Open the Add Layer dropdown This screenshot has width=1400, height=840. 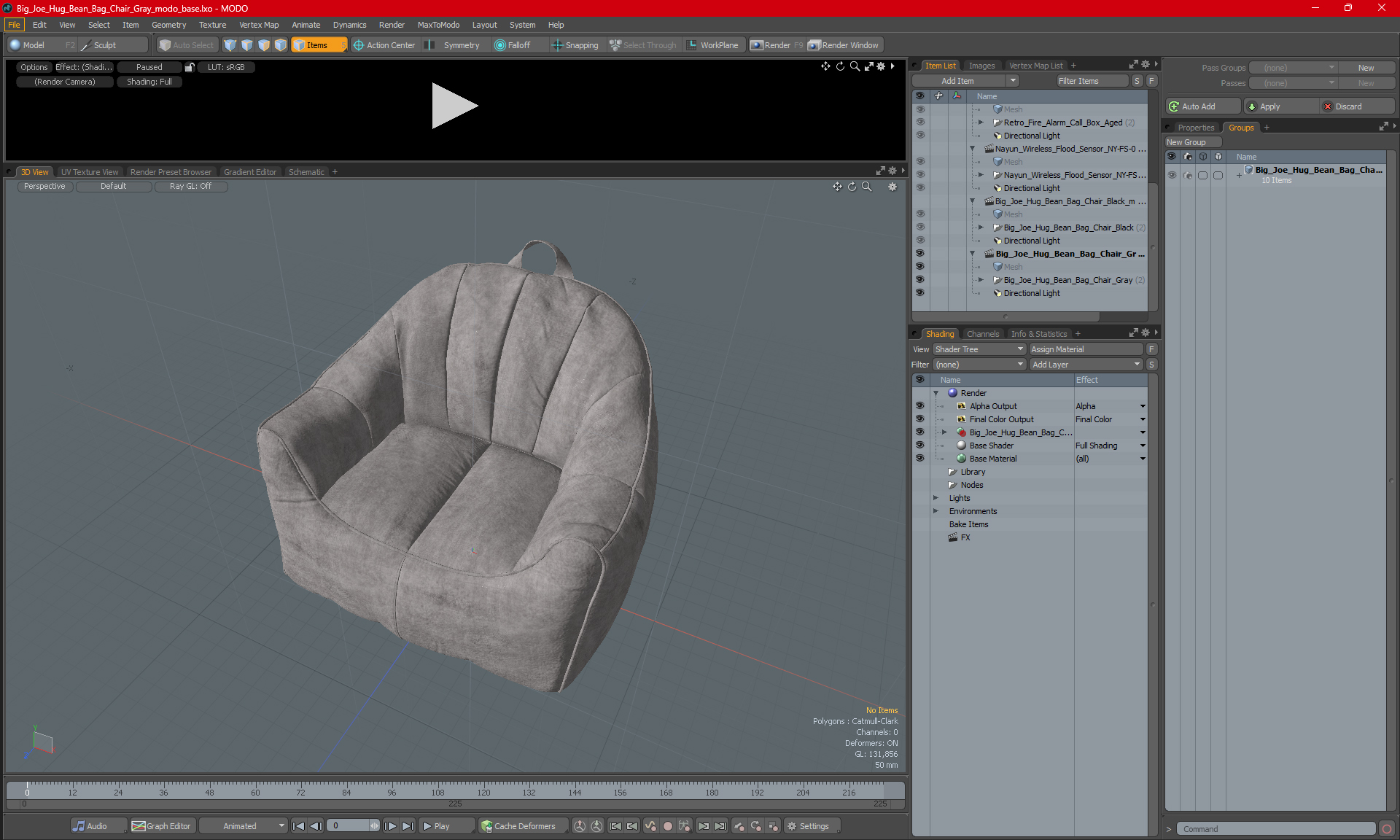click(1086, 365)
